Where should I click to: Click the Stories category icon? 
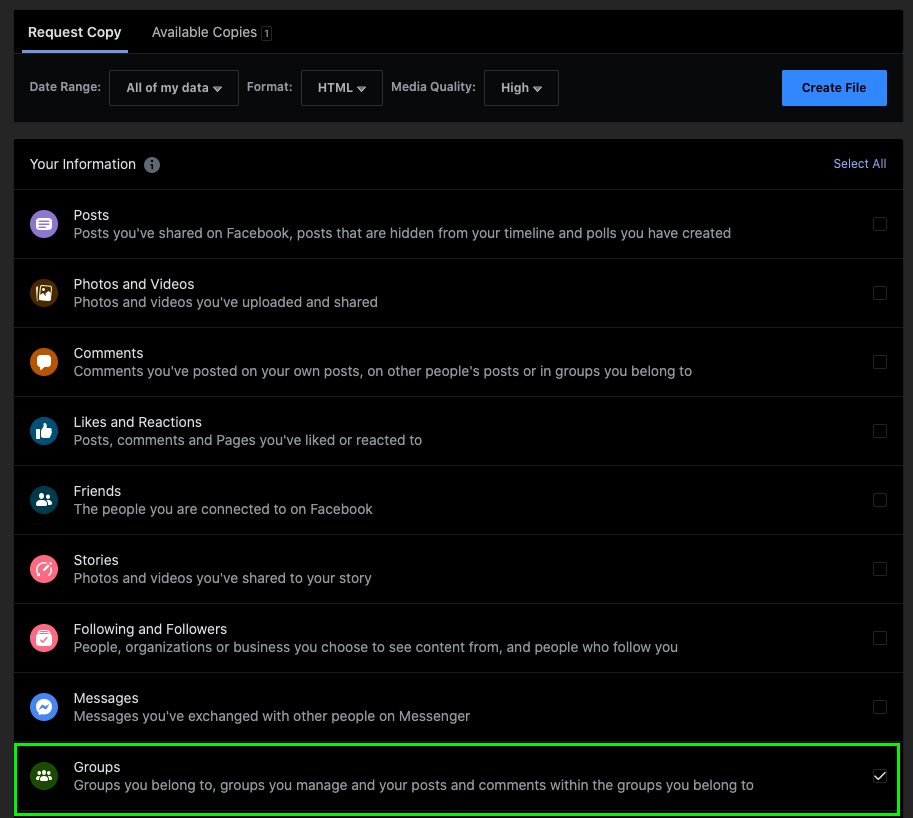pos(44,569)
